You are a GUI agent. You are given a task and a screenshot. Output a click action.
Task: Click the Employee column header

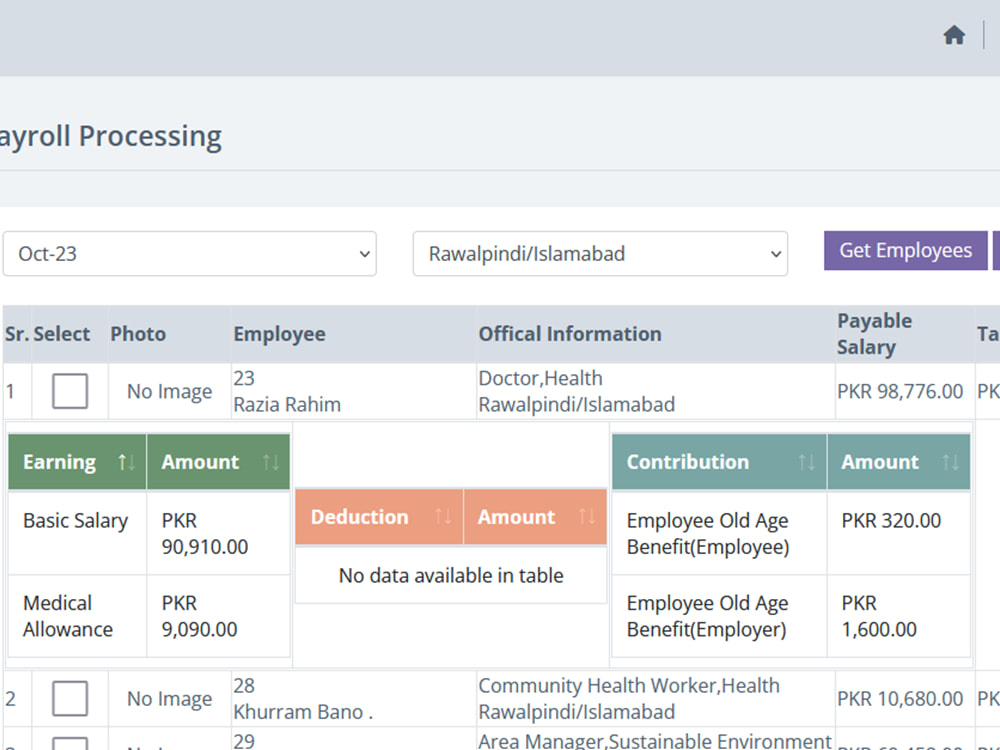click(279, 334)
